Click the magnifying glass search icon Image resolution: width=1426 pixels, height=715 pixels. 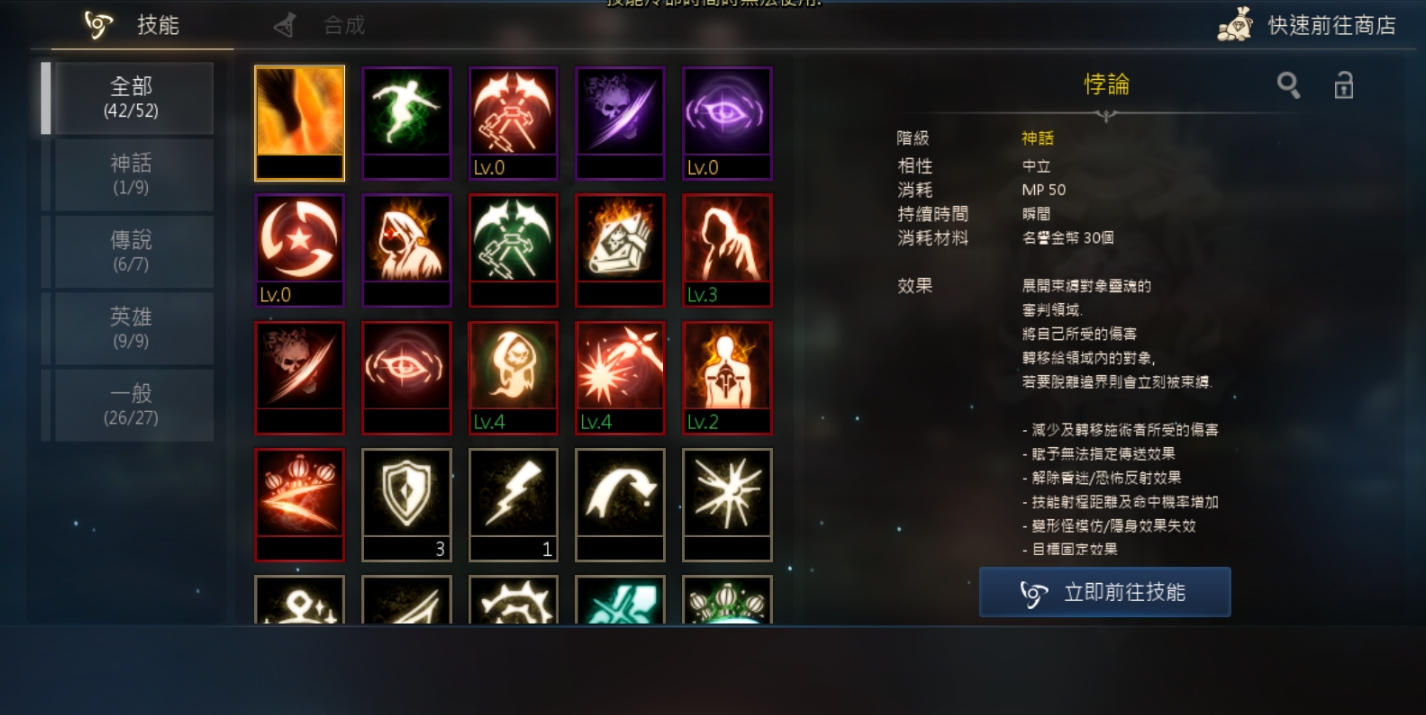[1289, 85]
